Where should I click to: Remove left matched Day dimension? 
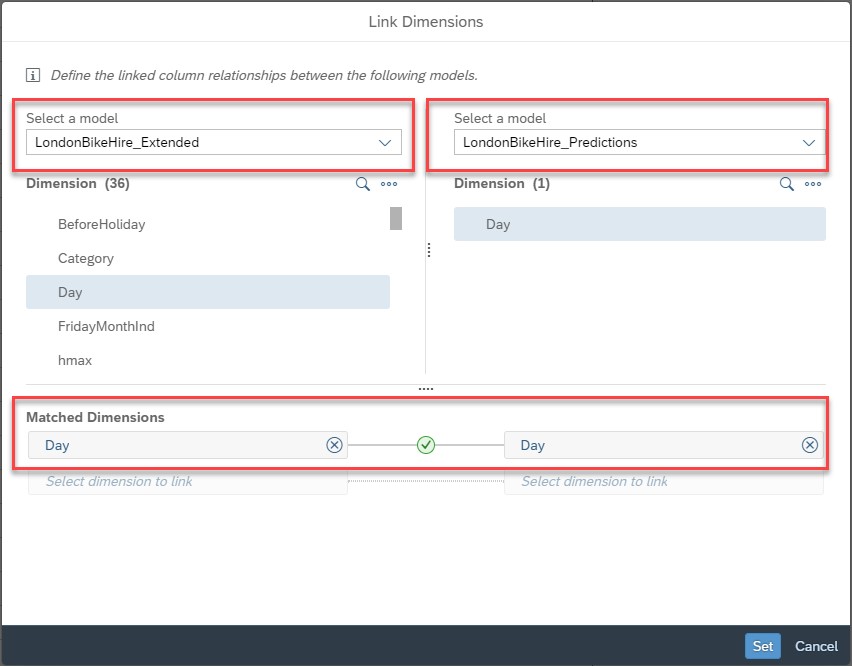(334, 445)
